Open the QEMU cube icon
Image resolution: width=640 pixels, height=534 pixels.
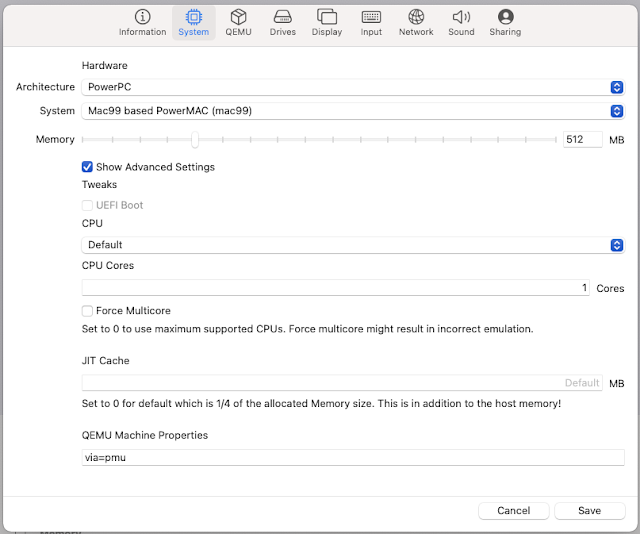tap(238, 17)
